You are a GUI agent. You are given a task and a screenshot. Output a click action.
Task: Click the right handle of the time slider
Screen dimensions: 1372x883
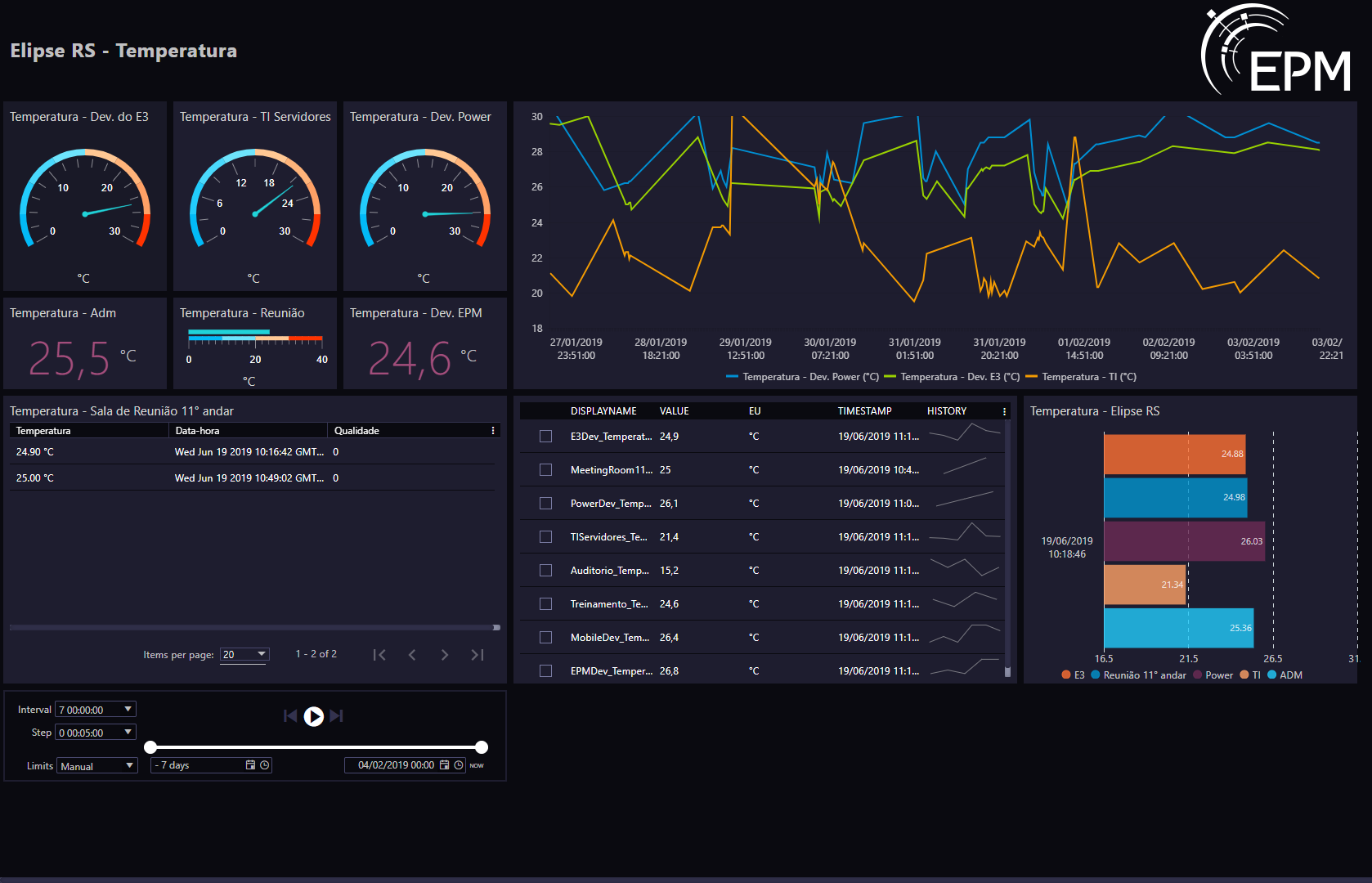click(x=482, y=747)
